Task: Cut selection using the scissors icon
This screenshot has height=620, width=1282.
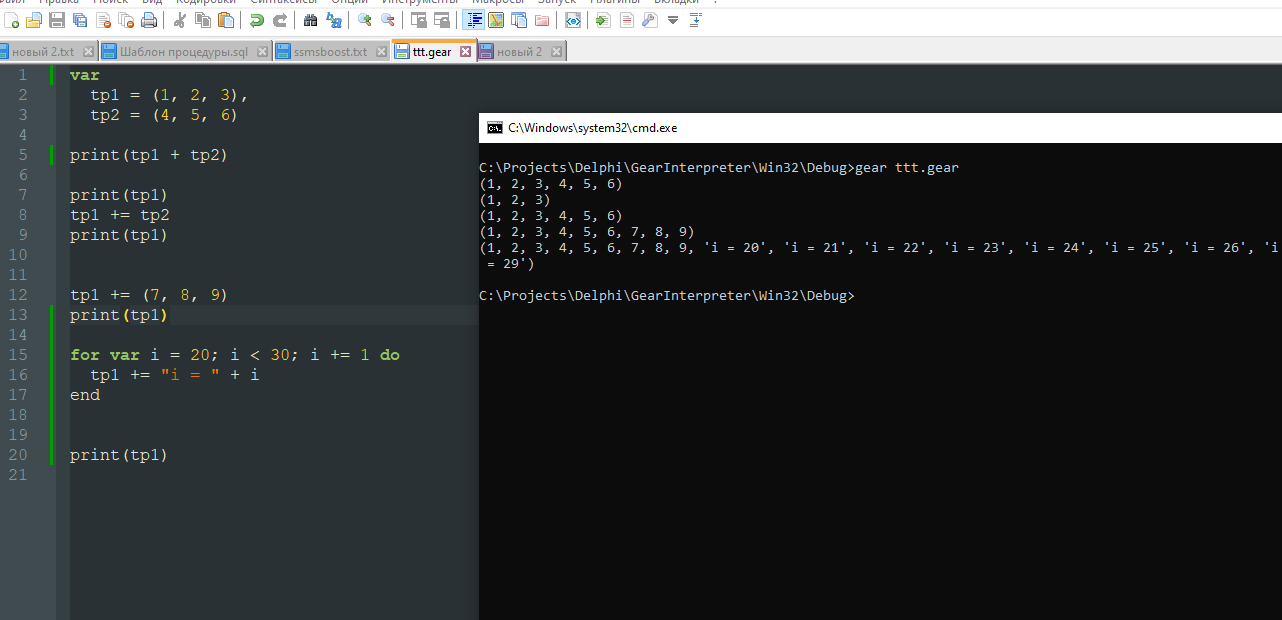Action: pos(180,20)
